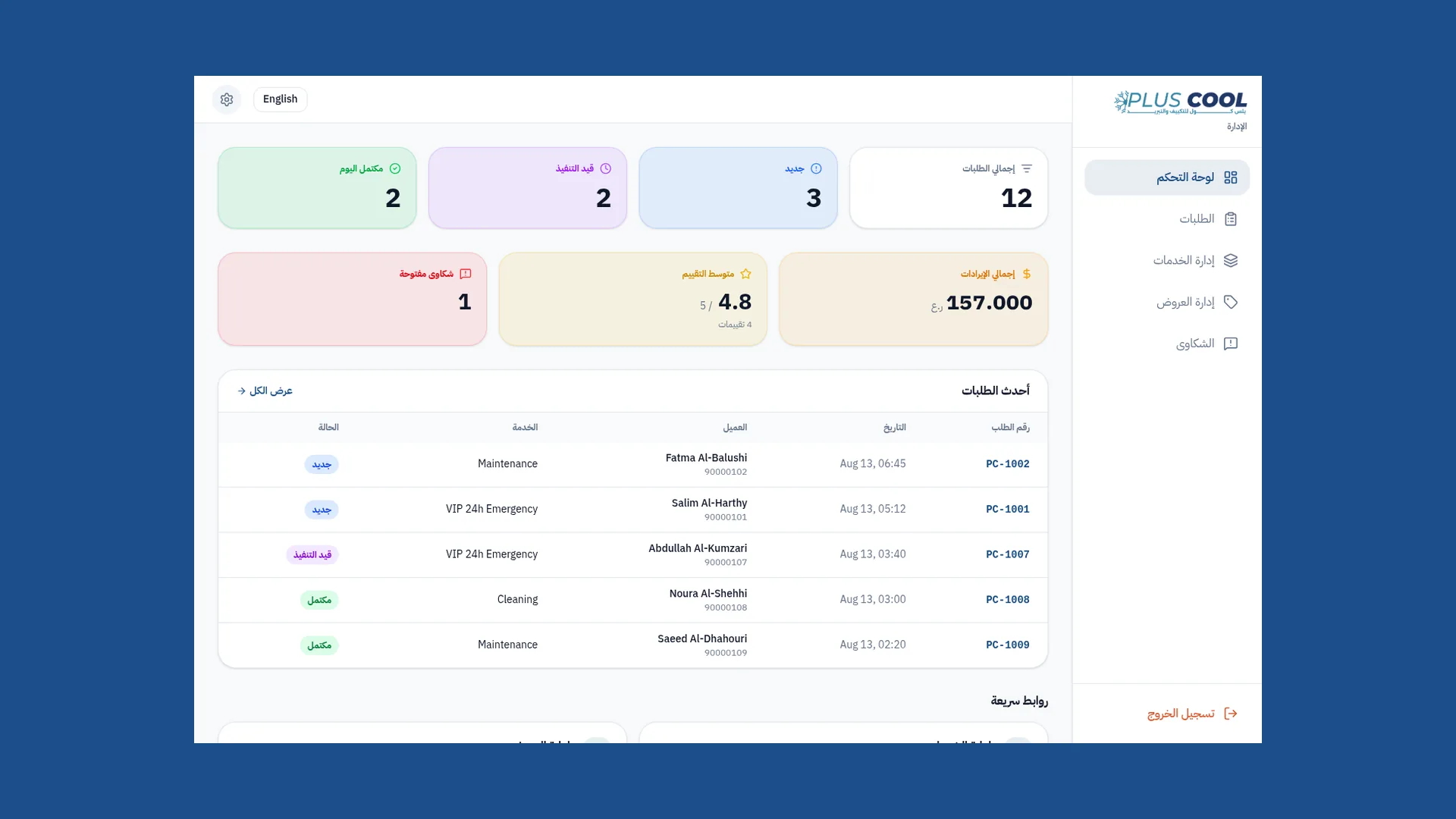
Task: Click the average rating star icon
Action: pyautogui.click(x=745, y=274)
